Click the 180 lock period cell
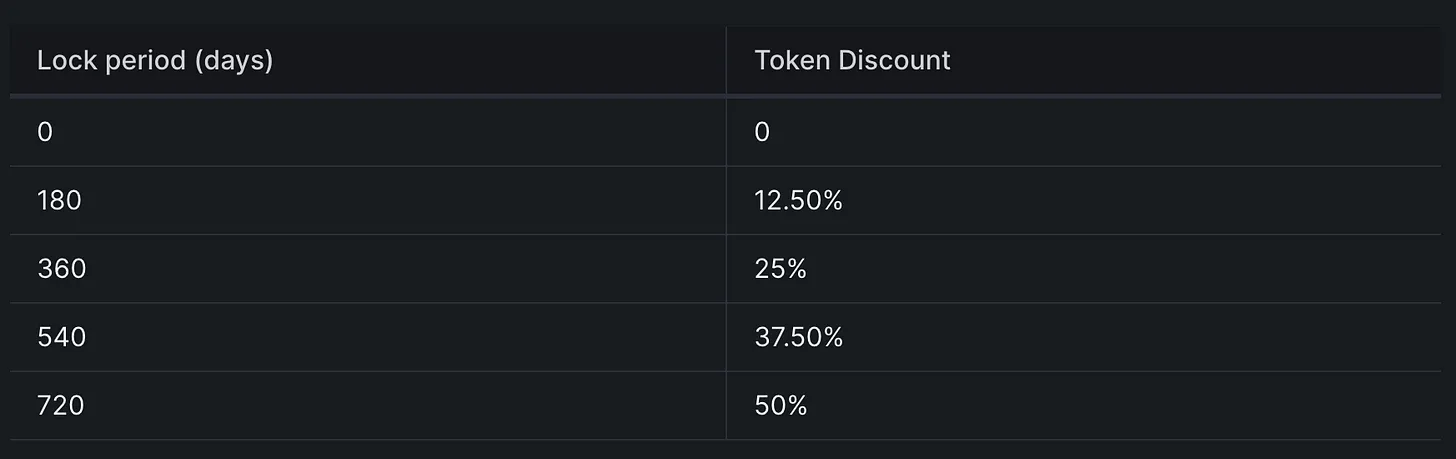Screen dimensions: 1456x459 tap(59, 201)
